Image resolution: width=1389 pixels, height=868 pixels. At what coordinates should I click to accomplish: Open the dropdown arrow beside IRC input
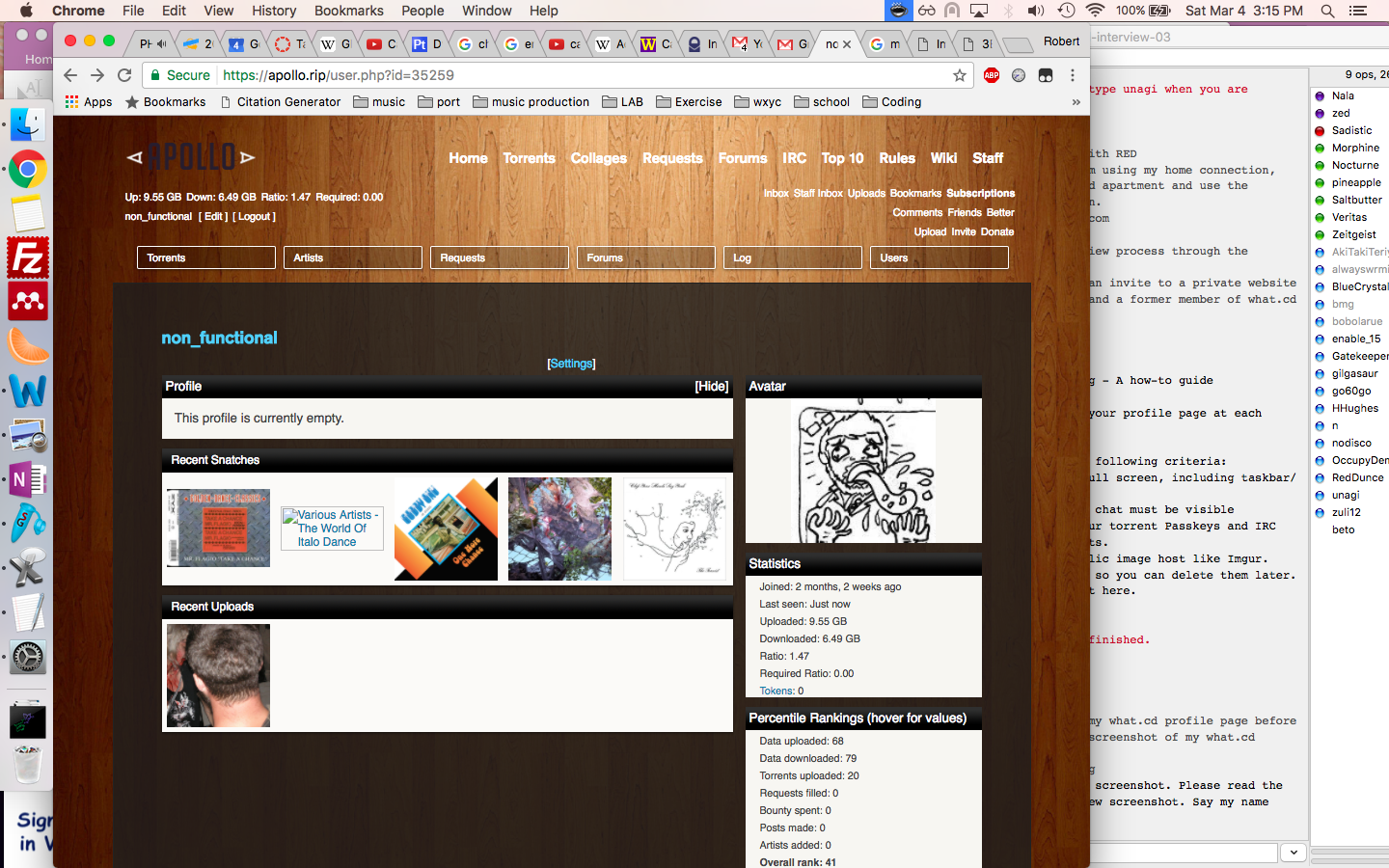[1294, 853]
